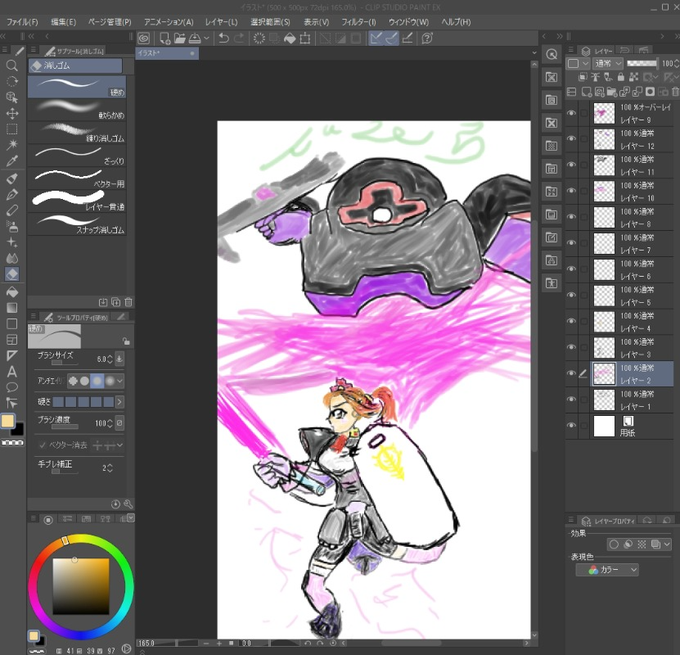Choose the スナップ消しゴム sub tool
Screen dimensions: 680x655
(x=77, y=224)
